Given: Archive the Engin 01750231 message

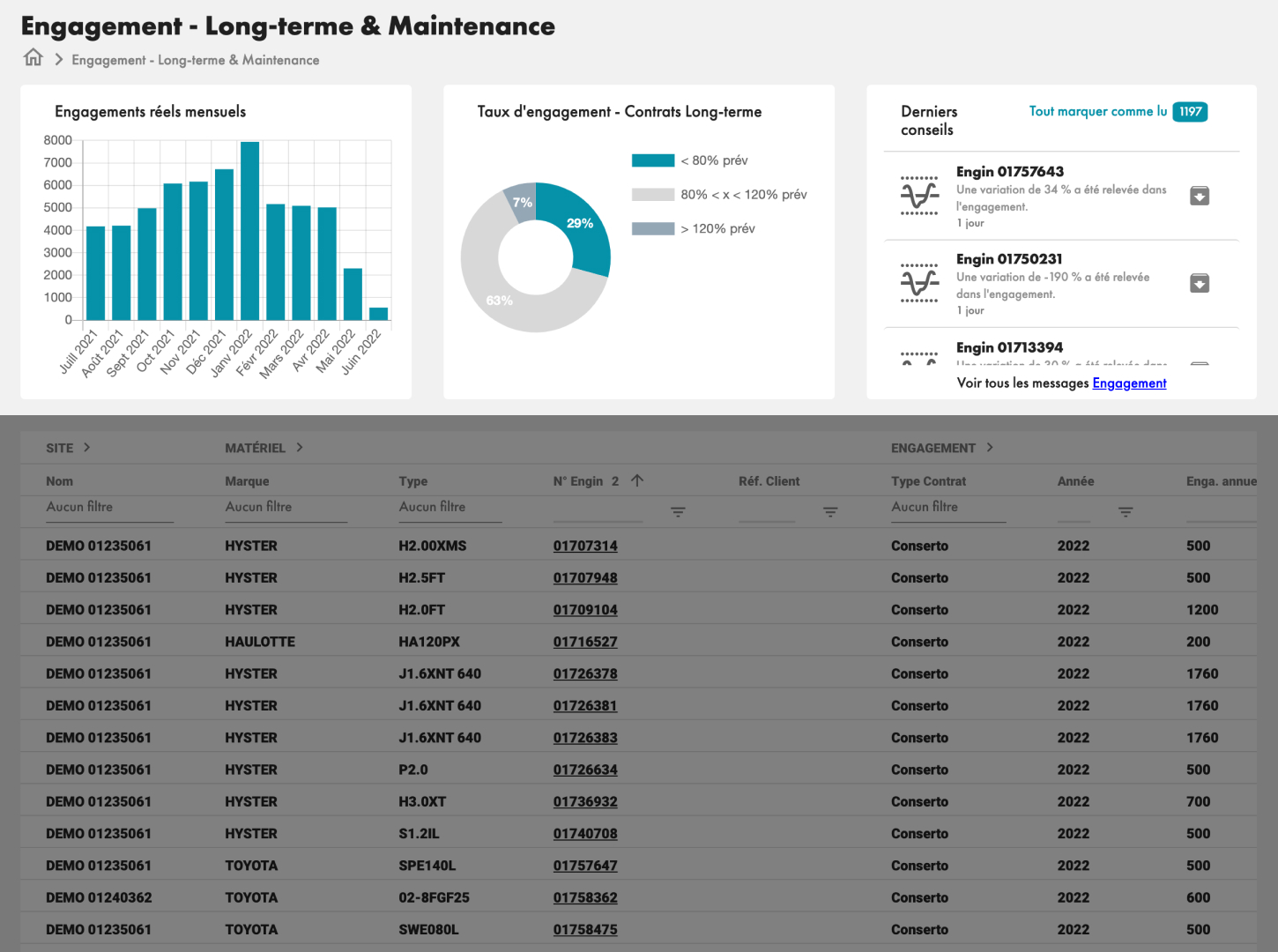Looking at the screenshot, I should tap(1199, 283).
